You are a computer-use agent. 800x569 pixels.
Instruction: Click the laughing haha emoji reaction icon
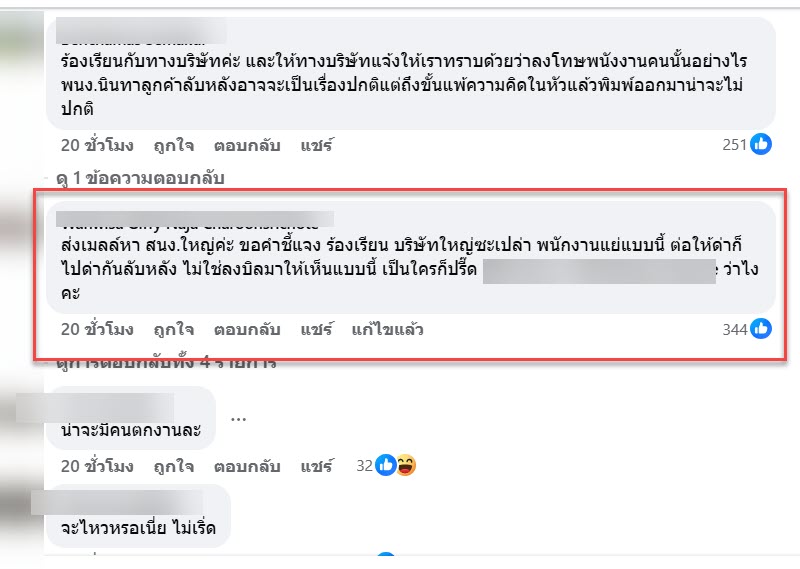pyautogui.click(x=406, y=465)
